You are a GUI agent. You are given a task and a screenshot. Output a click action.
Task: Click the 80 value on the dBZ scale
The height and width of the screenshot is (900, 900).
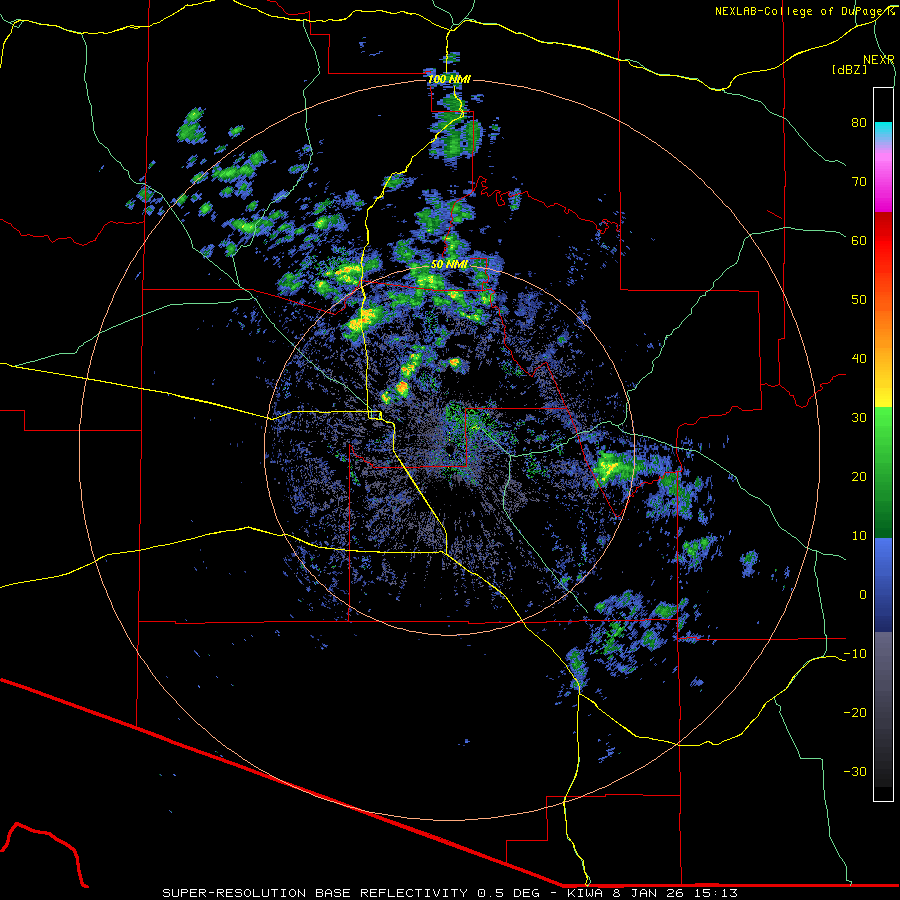(859, 123)
